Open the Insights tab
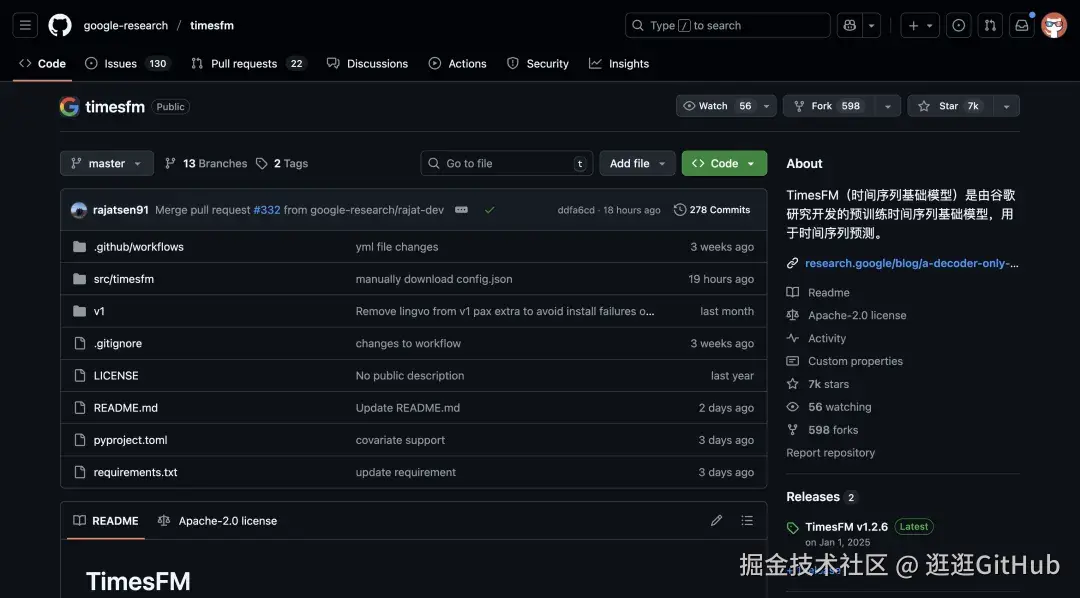Image resolution: width=1080 pixels, height=598 pixels. point(619,63)
